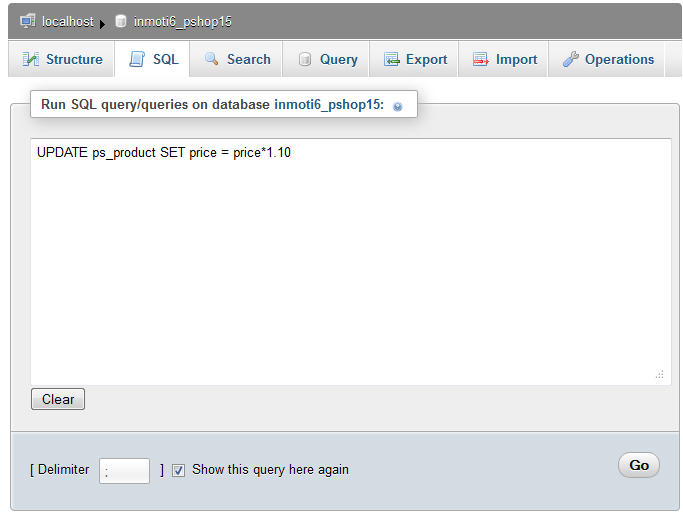This screenshot has width=683, height=516.
Task: Go to localhost in the breadcrumb
Action: pos(67,21)
